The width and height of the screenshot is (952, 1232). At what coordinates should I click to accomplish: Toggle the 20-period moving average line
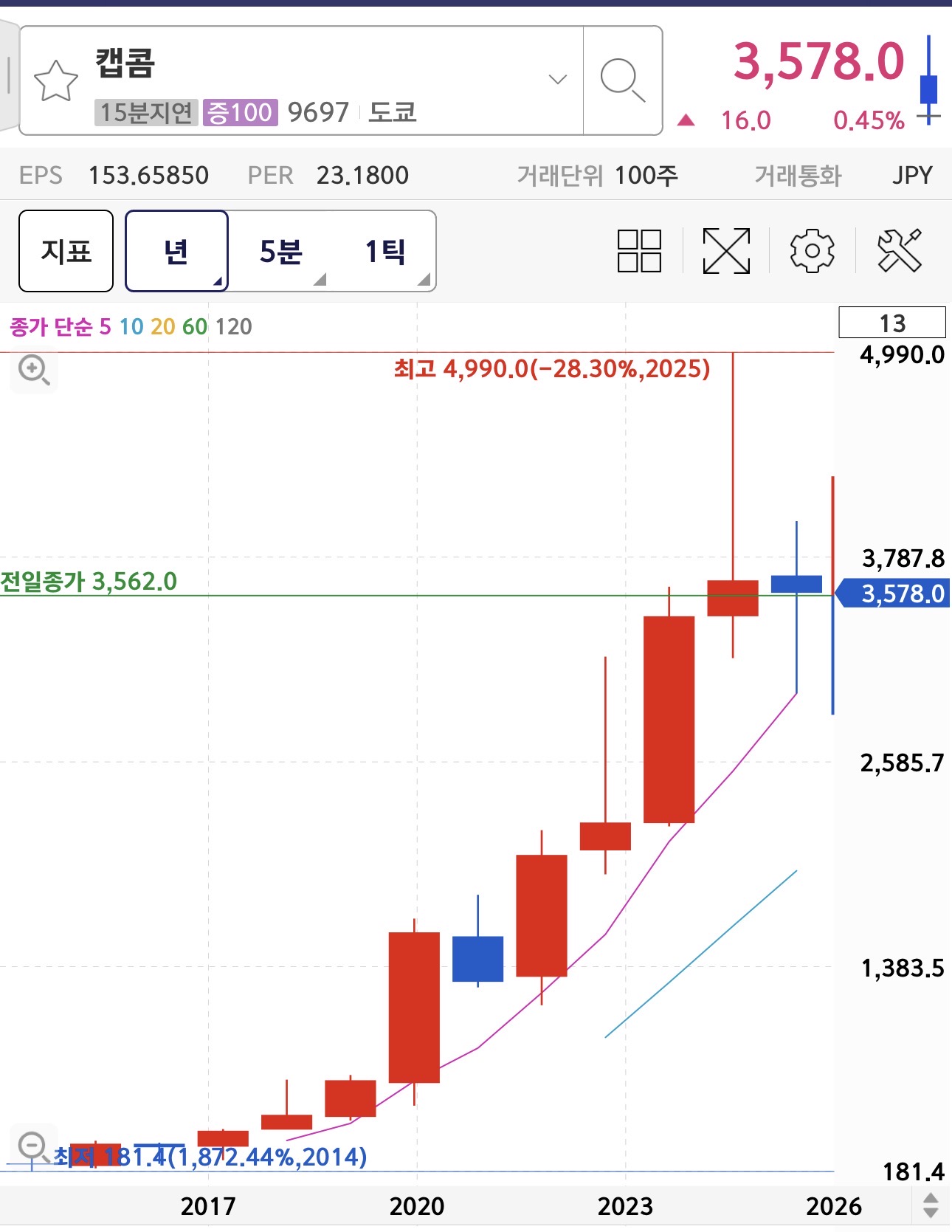tap(162, 326)
